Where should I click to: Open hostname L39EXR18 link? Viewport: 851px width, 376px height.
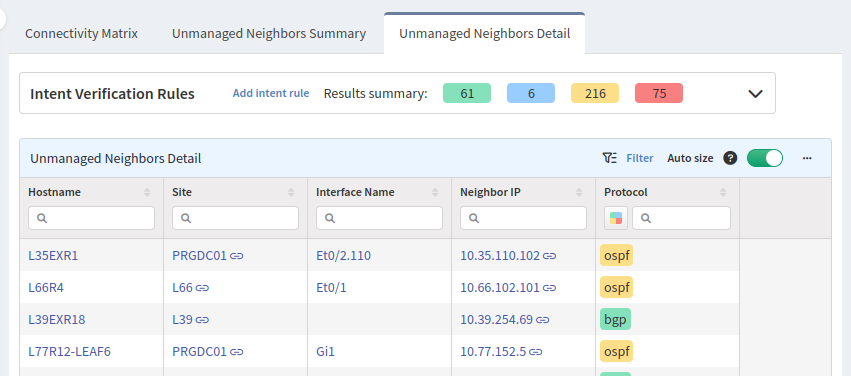coord(56,319)
